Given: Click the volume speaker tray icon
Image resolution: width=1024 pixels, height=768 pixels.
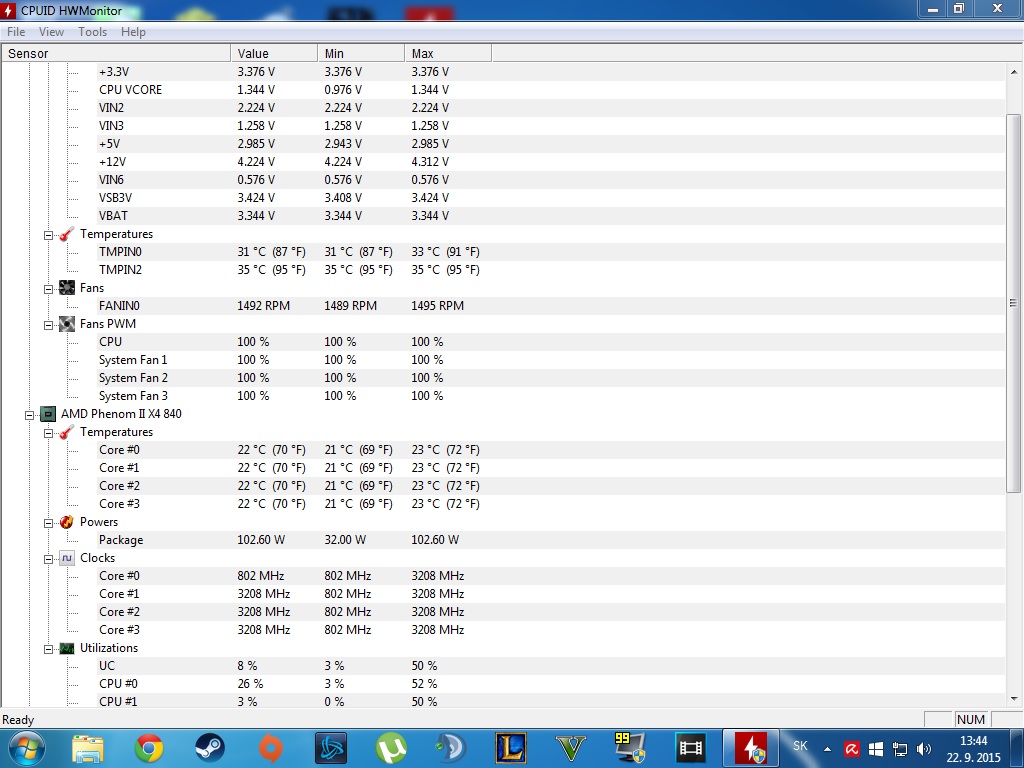Looking at the screenshot, I should pyautogui.click(x=923, y=749).
